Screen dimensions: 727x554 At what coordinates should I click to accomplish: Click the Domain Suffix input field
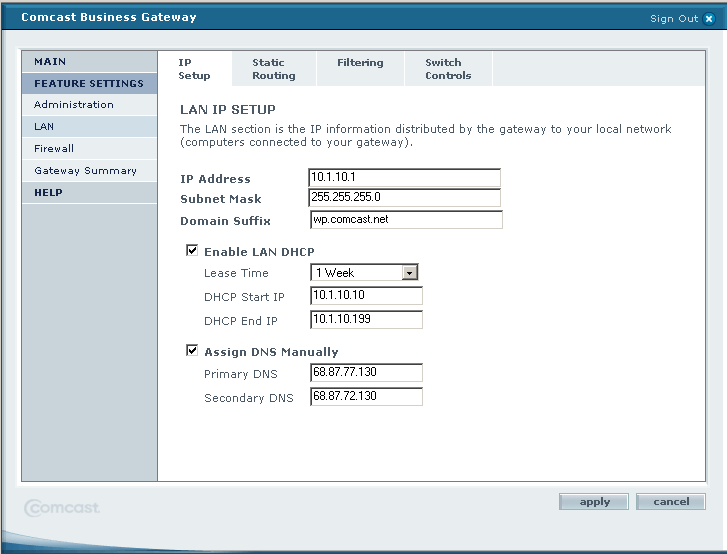(x=406, y=220)
